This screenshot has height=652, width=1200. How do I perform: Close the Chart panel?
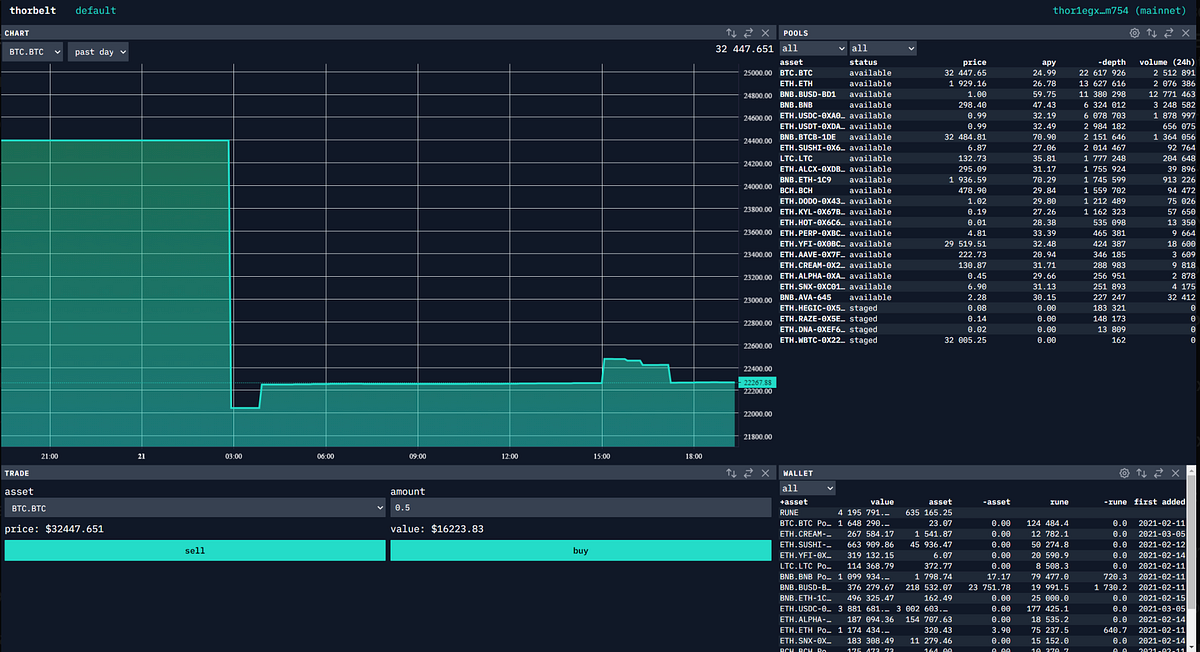[x=765, y=33]
